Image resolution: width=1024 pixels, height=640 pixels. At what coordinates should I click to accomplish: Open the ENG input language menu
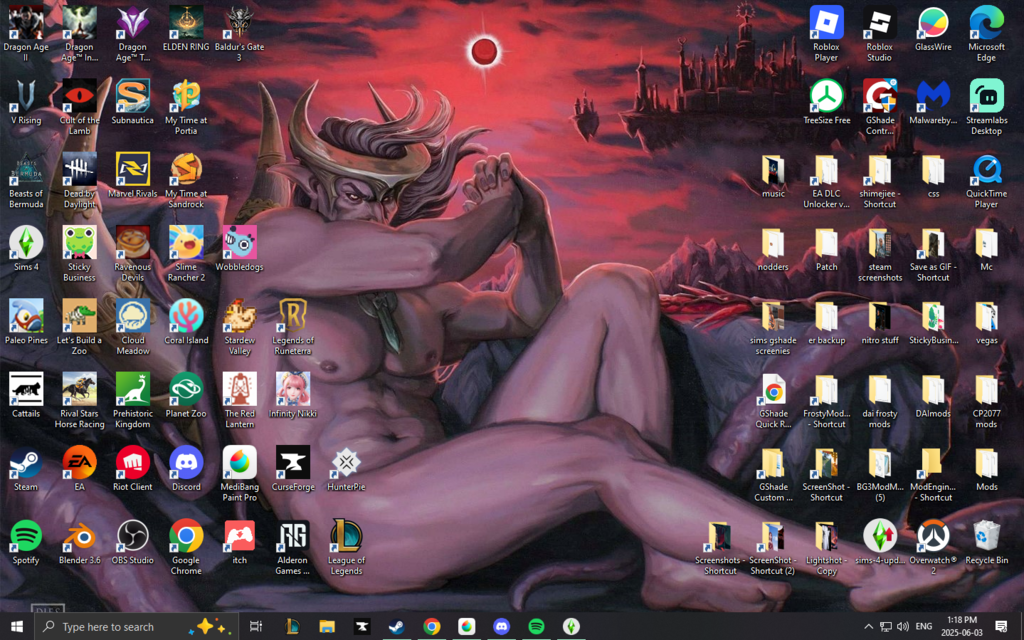click(x=923, y=626)
